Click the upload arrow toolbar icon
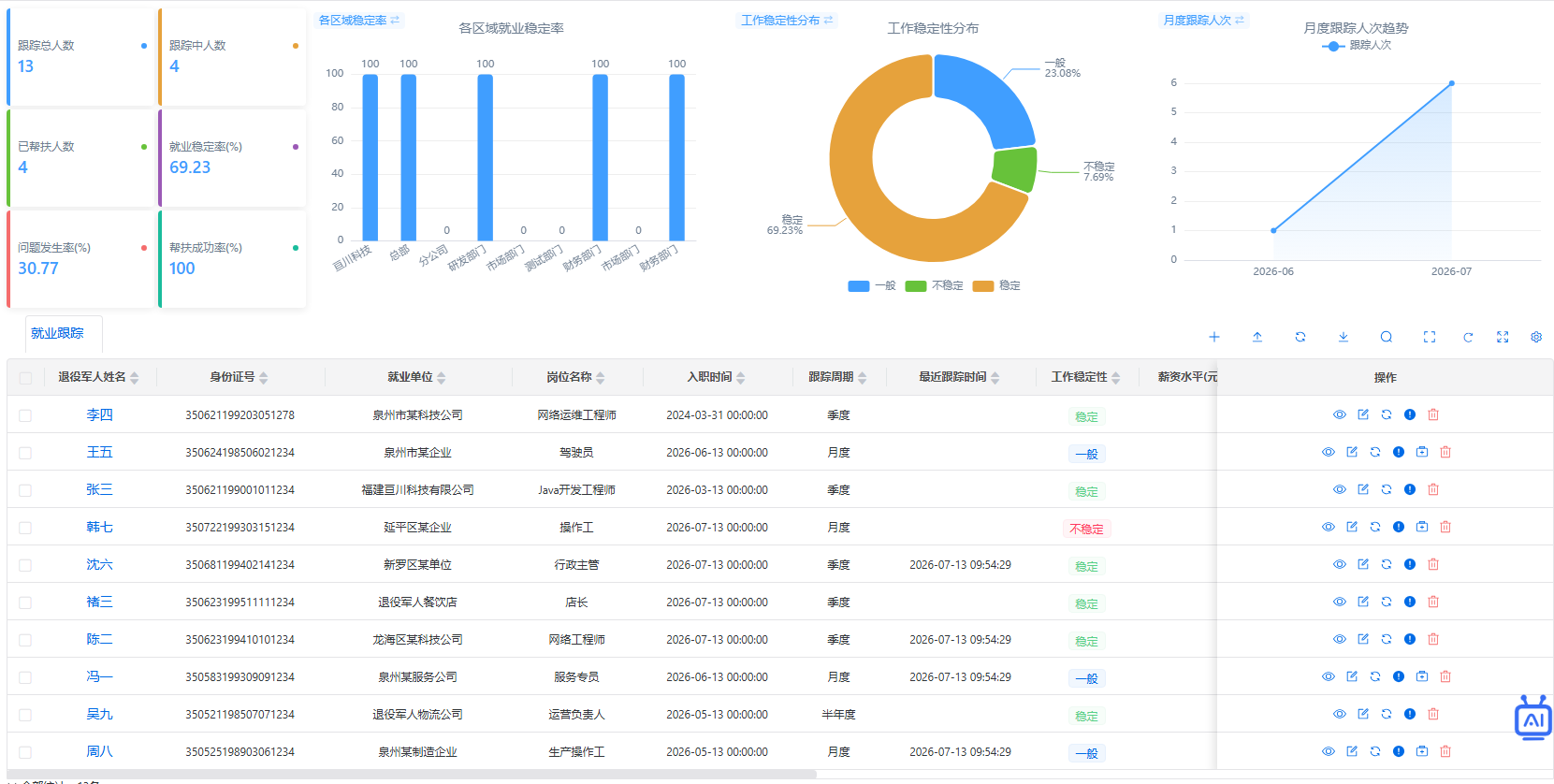The image size is (1554, 784). point(1256,337)
